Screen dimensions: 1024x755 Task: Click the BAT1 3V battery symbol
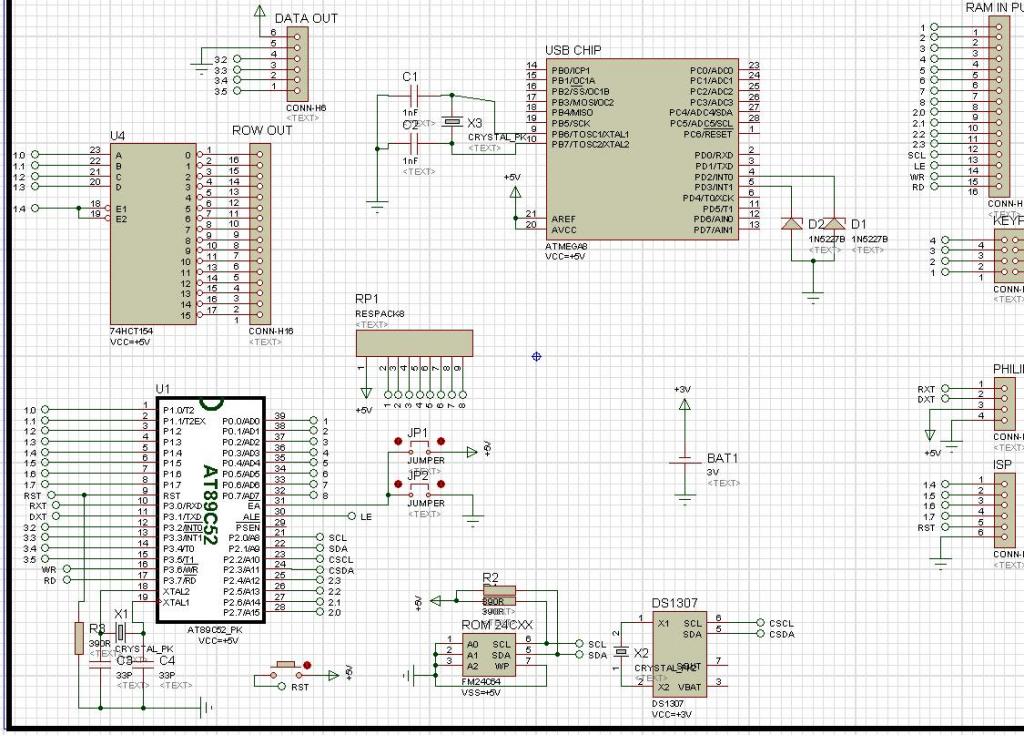(684, 462)
